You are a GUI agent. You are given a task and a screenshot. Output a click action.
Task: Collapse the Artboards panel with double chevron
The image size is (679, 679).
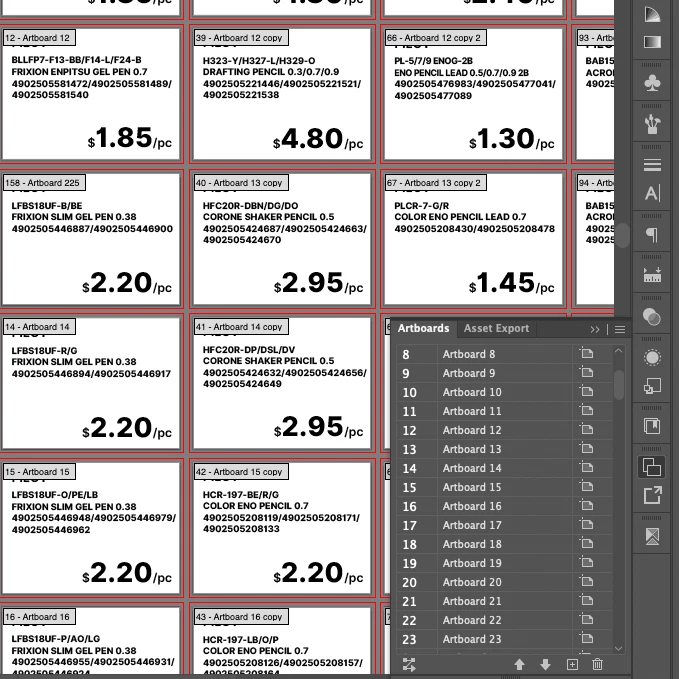pyautogui.click(x=595, y=330)
